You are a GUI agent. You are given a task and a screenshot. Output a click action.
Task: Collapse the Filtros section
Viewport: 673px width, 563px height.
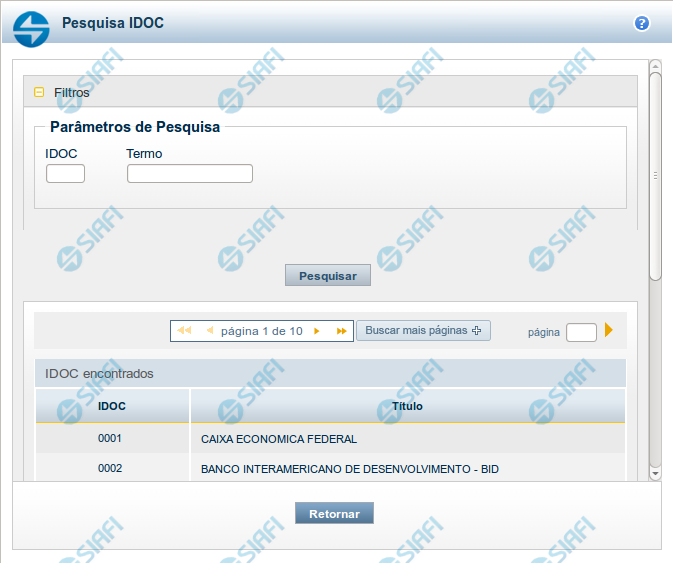pyautogui.click(x=39, y=92)
